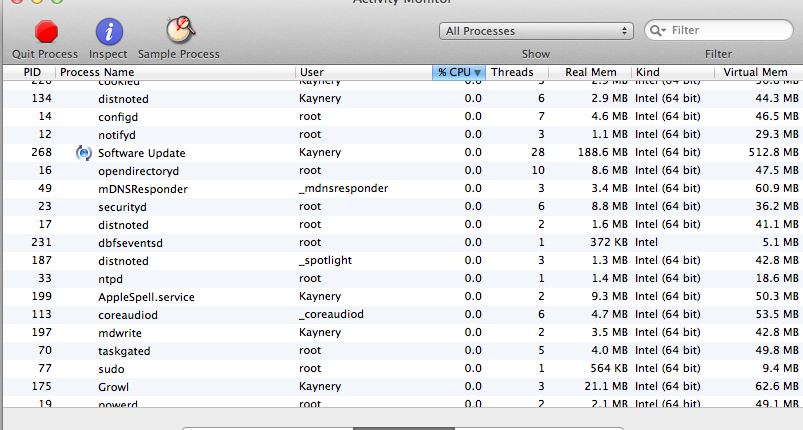
Task: Select the mdwrite process row
Action: pyautogui.click(x=403, y=333)
